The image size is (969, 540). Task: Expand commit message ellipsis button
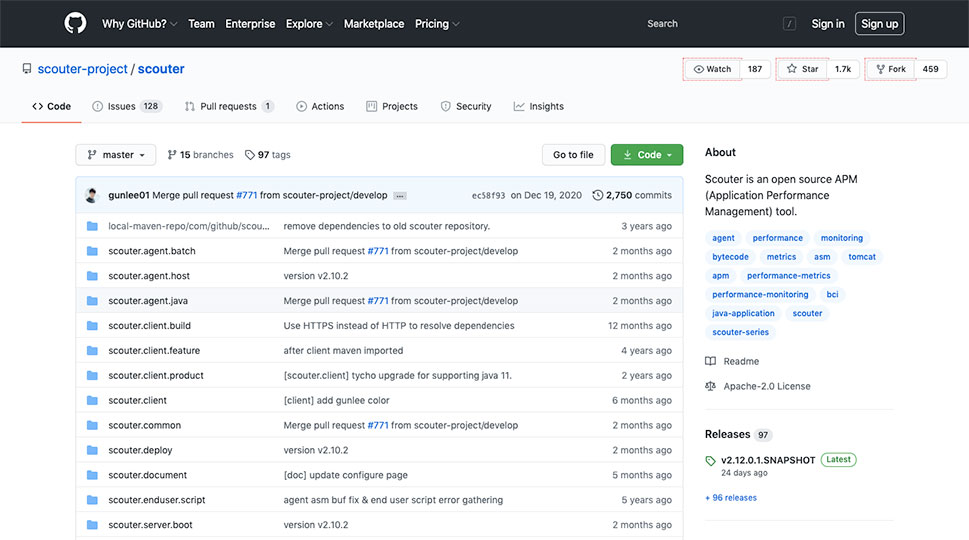(x=400, y=196)
